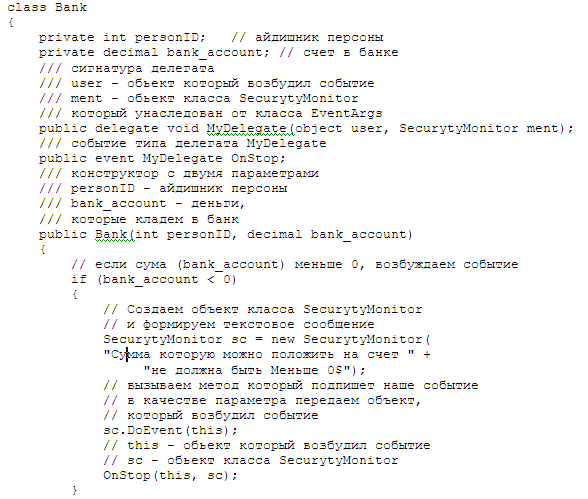Screen dimensions: 588x499
Task: Click the new SecurytyMonitor( constructor call
Action: 350,340
